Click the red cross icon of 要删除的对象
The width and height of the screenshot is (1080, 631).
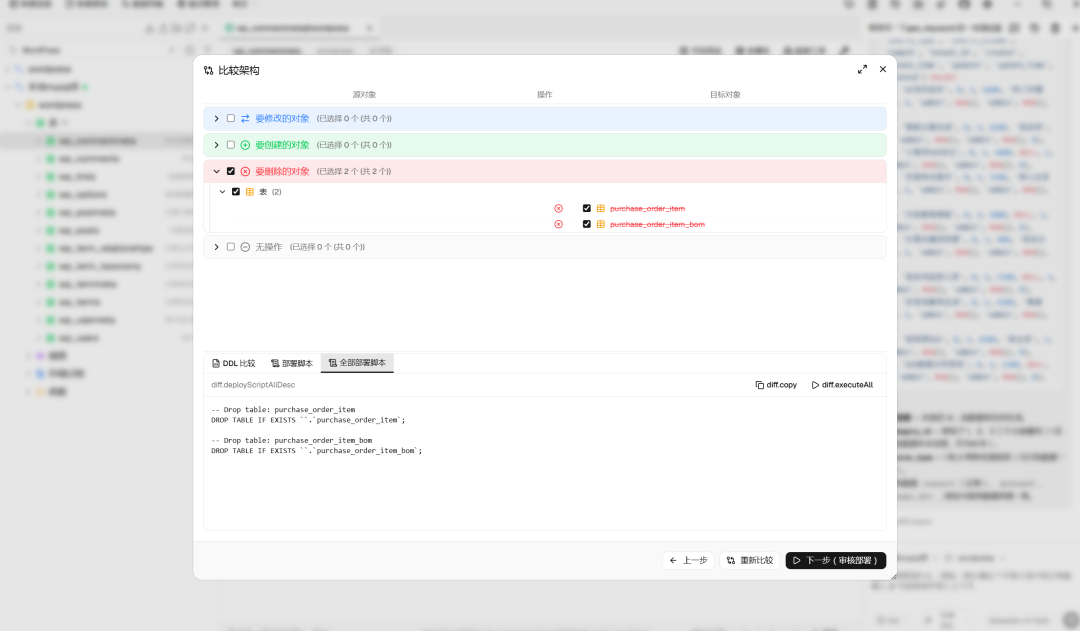point(245,172)
